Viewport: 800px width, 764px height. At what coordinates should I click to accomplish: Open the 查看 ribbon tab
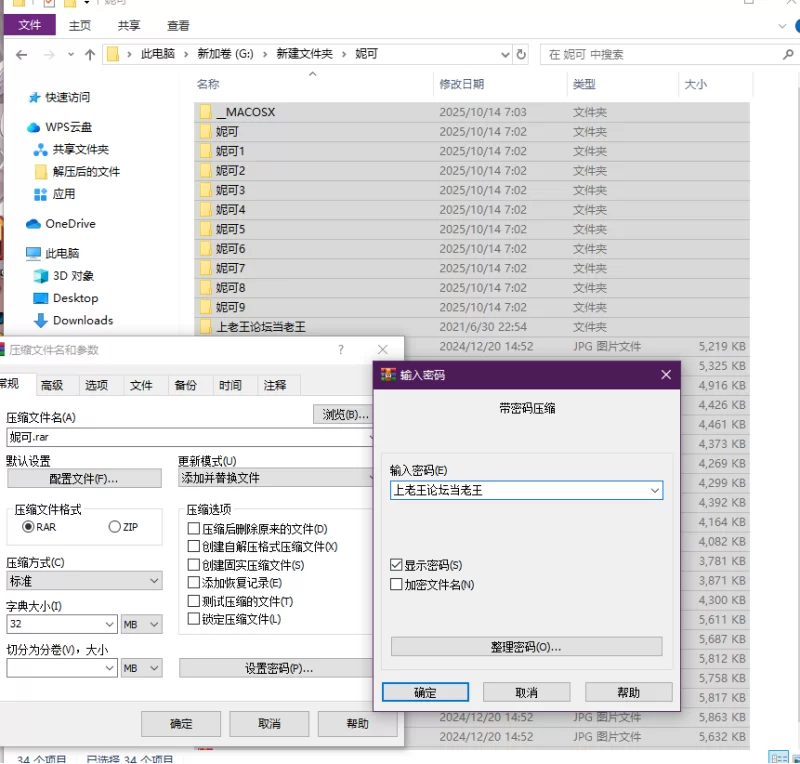point(178,25)
